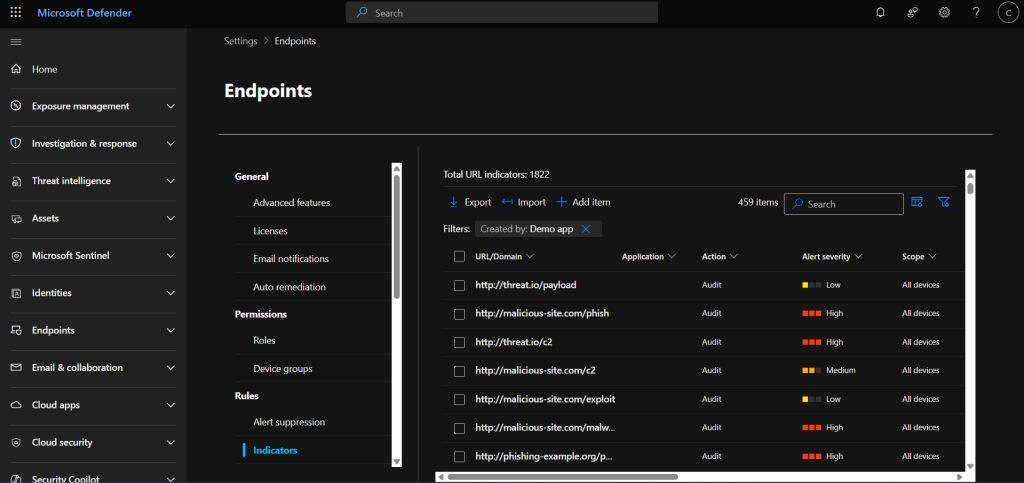Check the malicious-site.com/phish row checkbox

pyautogui.click(x=459, y=314)
